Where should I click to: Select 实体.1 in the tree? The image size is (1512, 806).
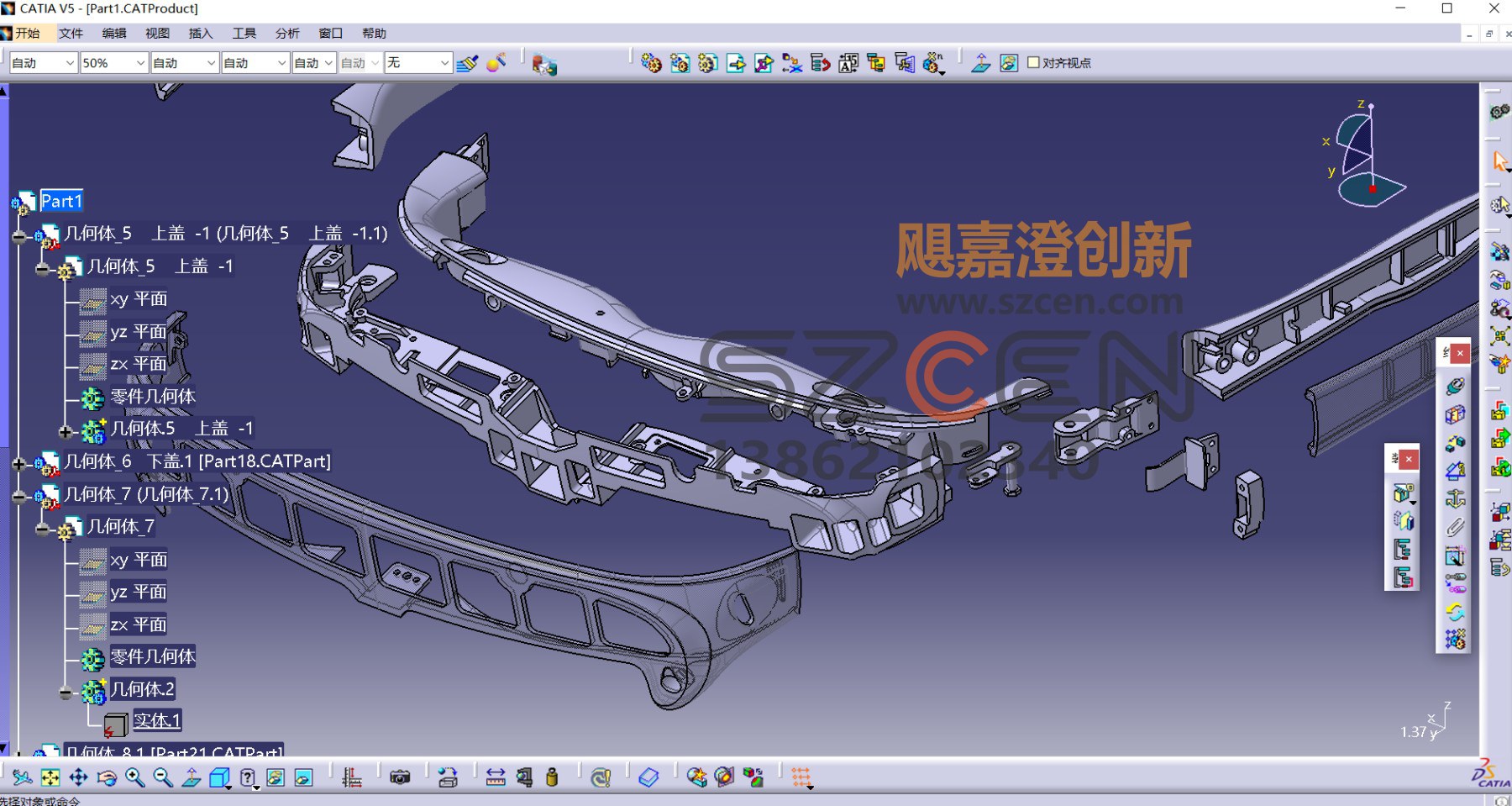[x=157, y=720]
